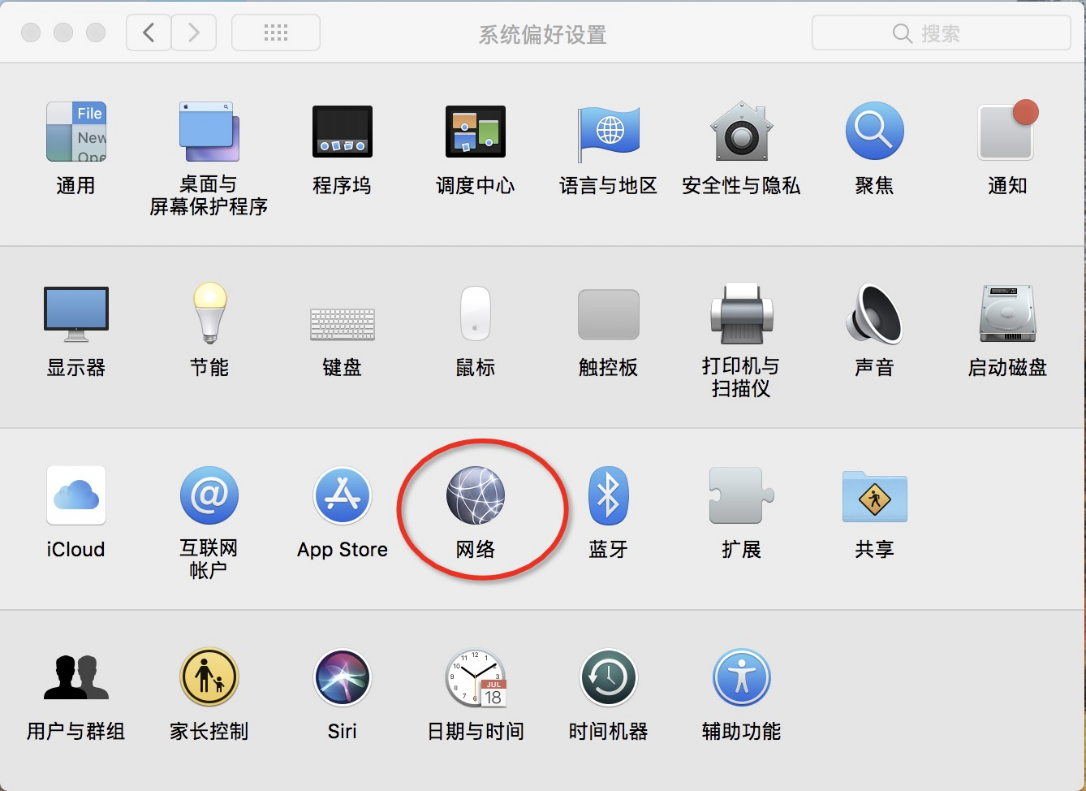Click the back navigation arrow
The image size is (1086, 791).
[148, 33]
